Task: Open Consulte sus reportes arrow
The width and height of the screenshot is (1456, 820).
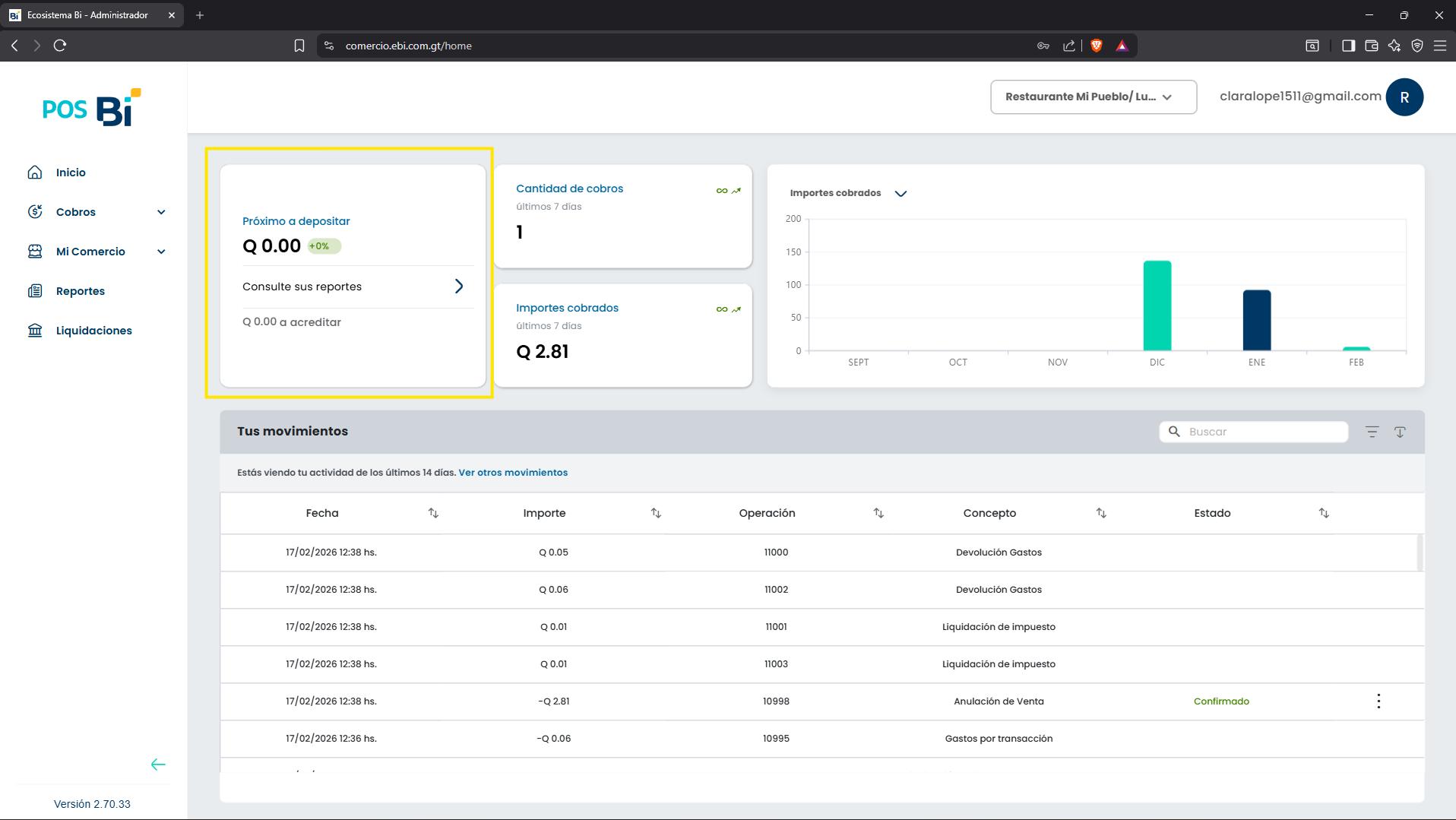Action: 459,287
